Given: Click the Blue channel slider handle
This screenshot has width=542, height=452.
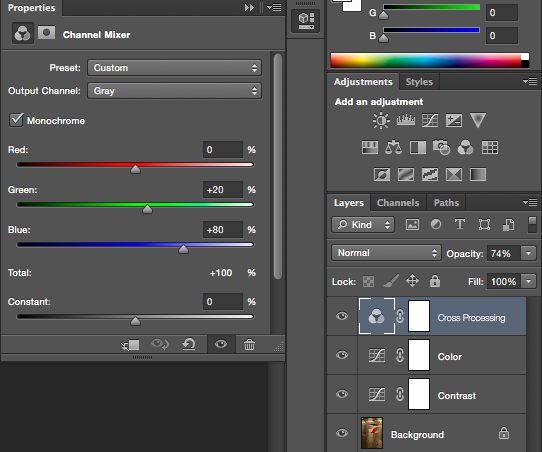Looking at the screenshot, I should tap(183, 249).
